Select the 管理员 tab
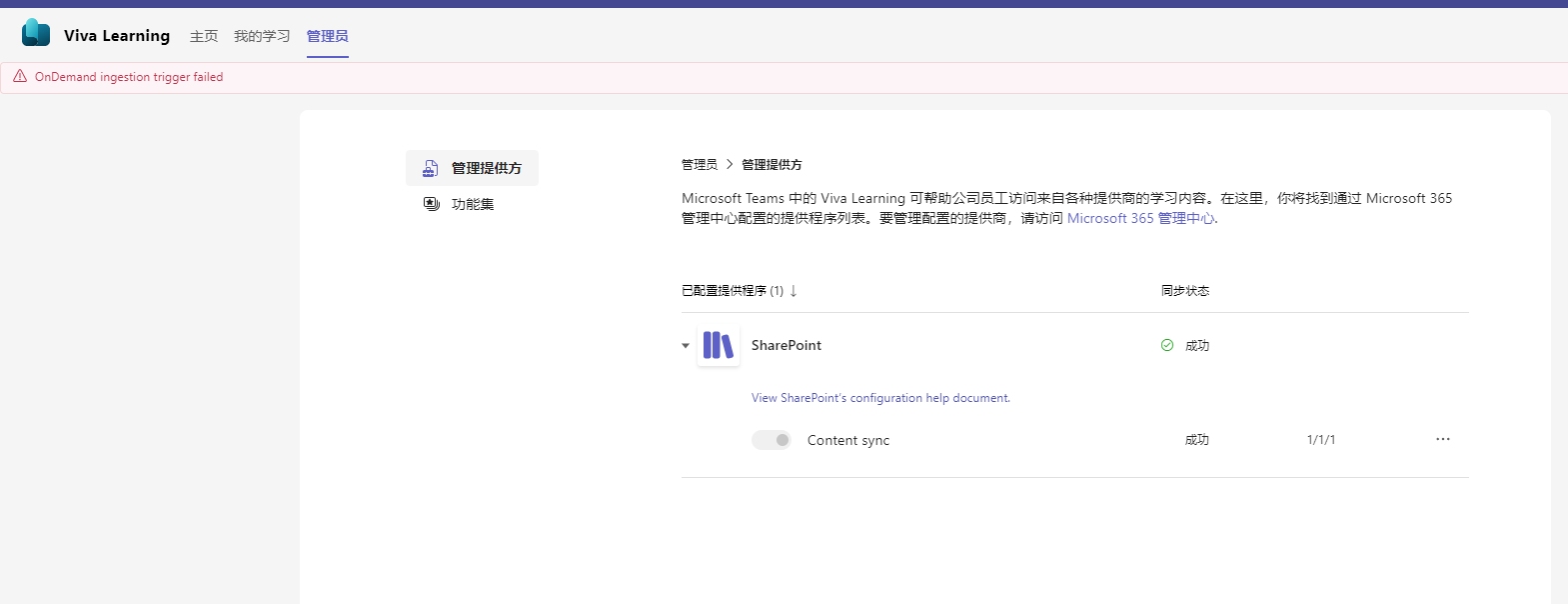 (x=328, y=36)
